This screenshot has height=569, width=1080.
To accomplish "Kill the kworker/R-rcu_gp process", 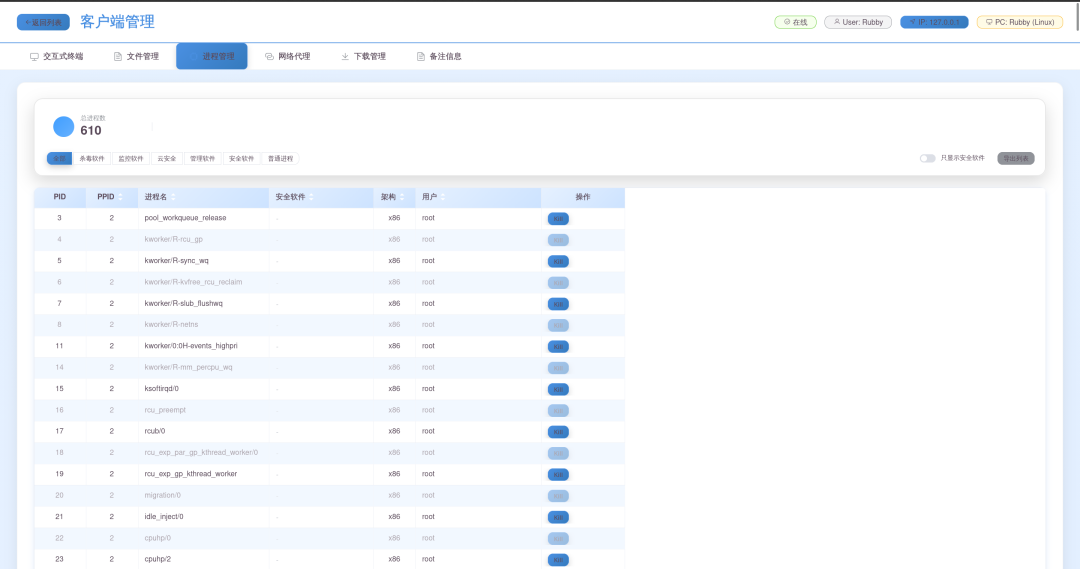I will (x=558, y=240).
